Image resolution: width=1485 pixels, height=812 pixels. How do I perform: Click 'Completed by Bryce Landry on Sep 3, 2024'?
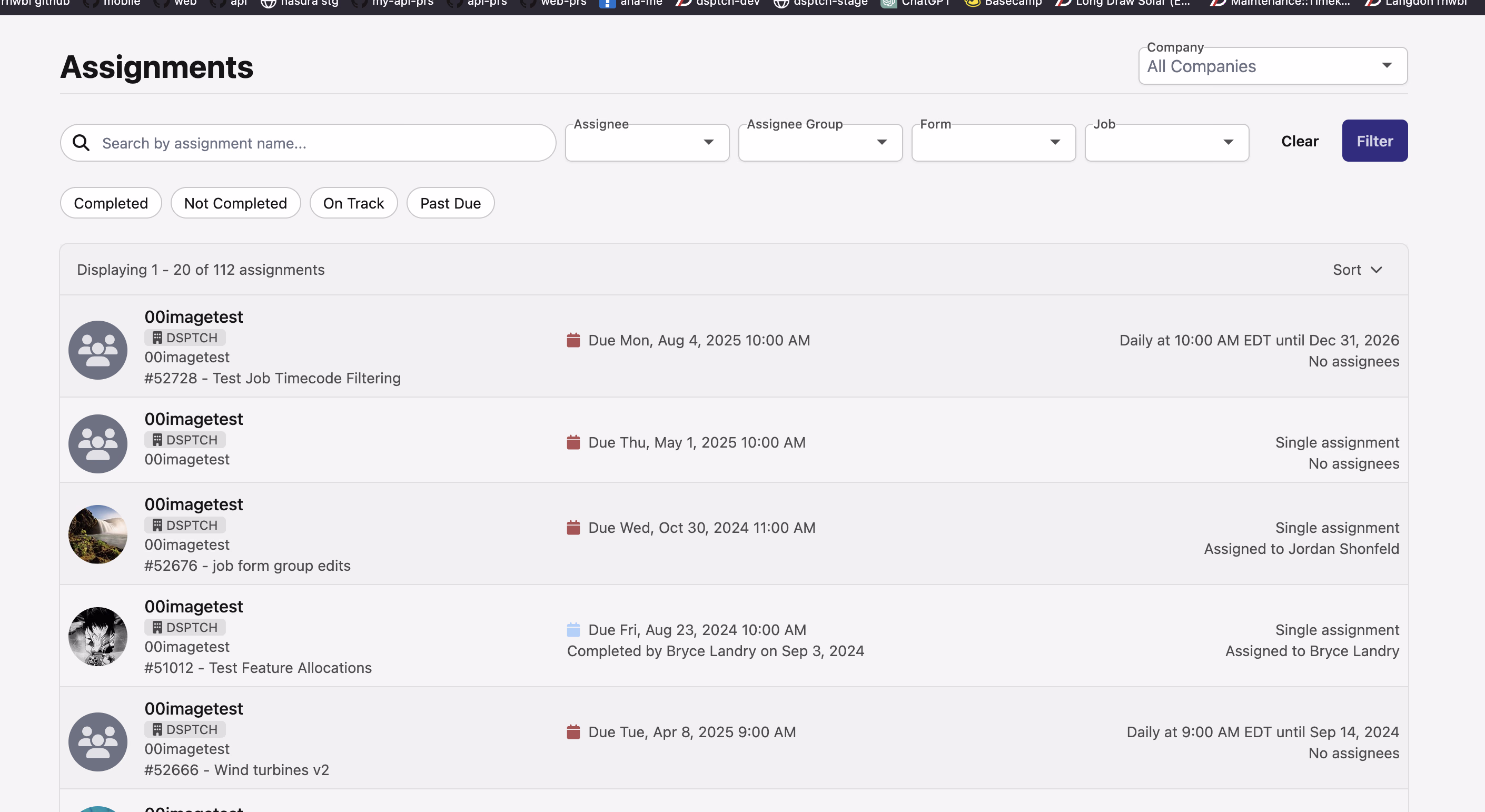click(x=716, y=651)
